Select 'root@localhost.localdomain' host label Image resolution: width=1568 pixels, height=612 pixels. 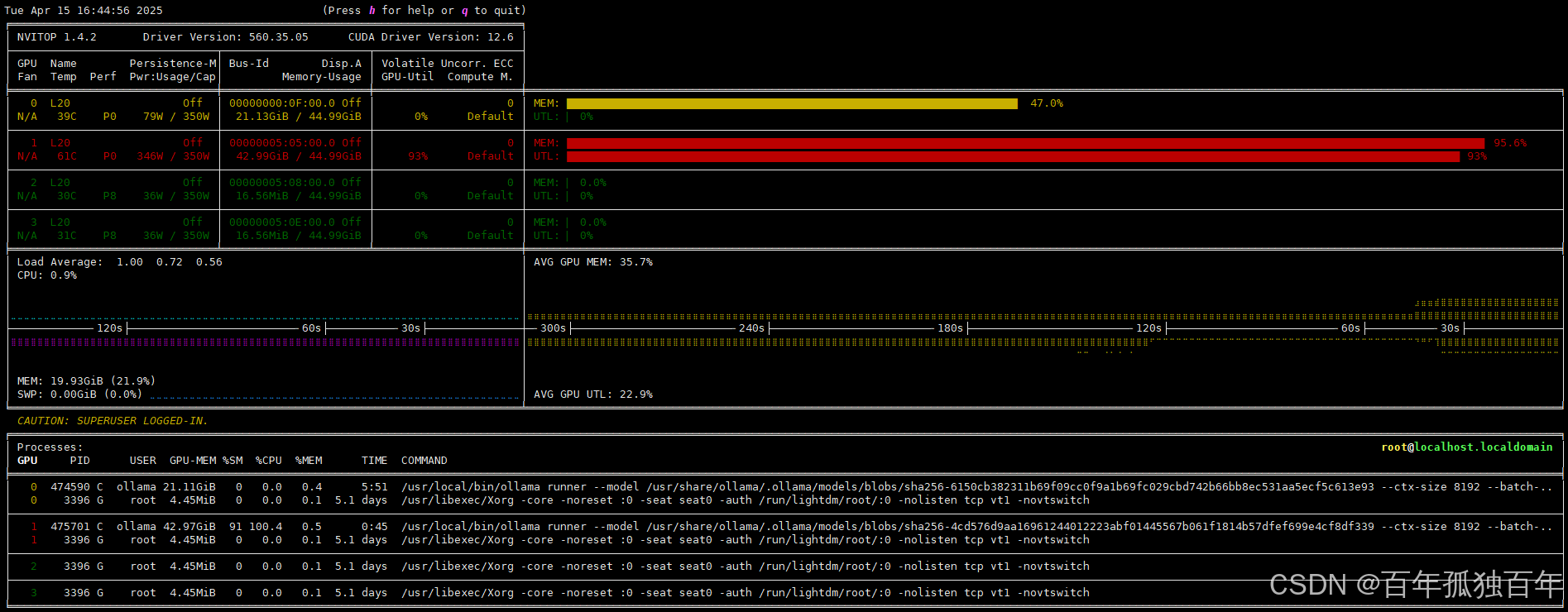[1467, 447]
